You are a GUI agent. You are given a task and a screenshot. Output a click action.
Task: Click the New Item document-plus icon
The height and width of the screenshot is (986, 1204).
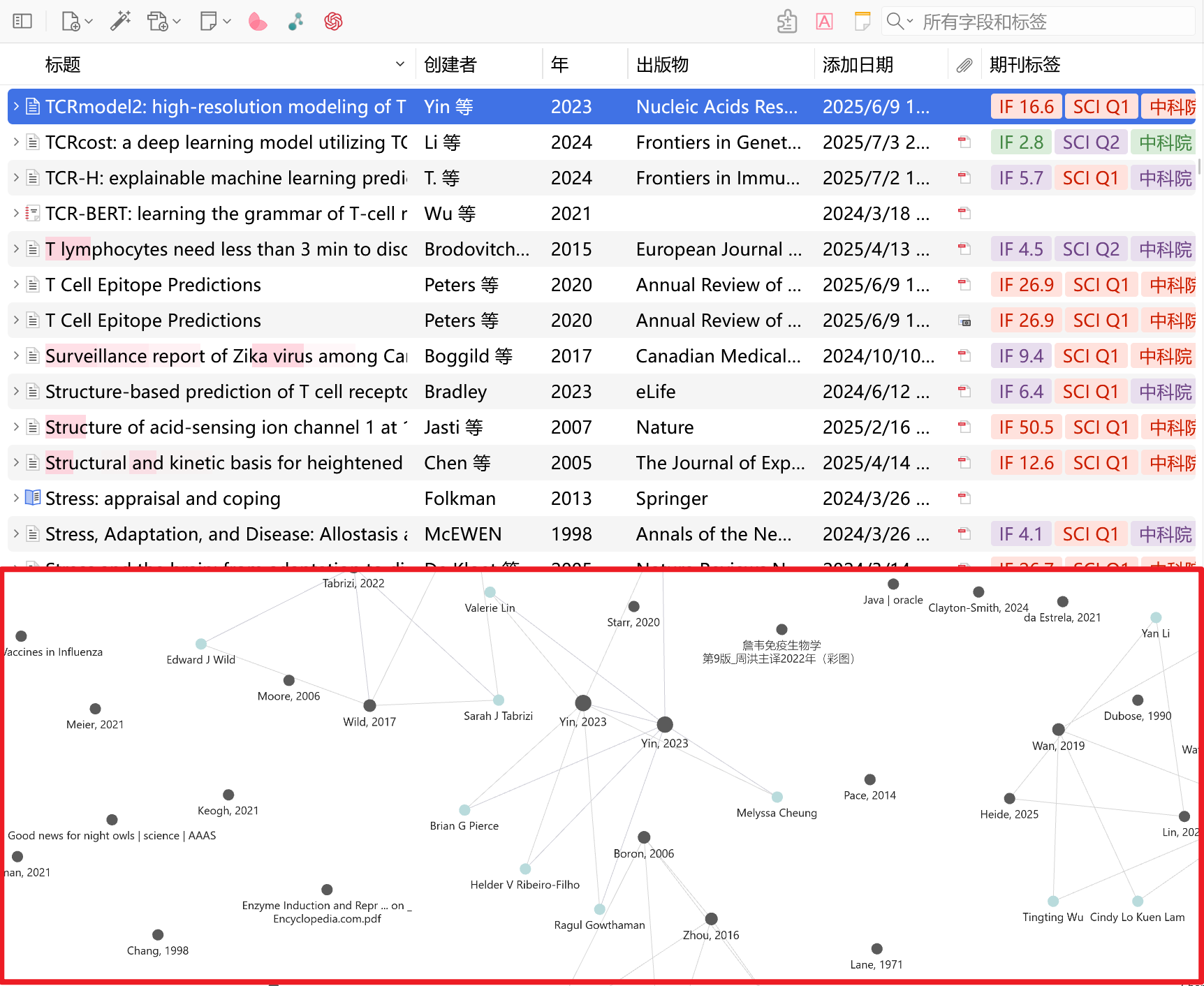click(71, 22)
